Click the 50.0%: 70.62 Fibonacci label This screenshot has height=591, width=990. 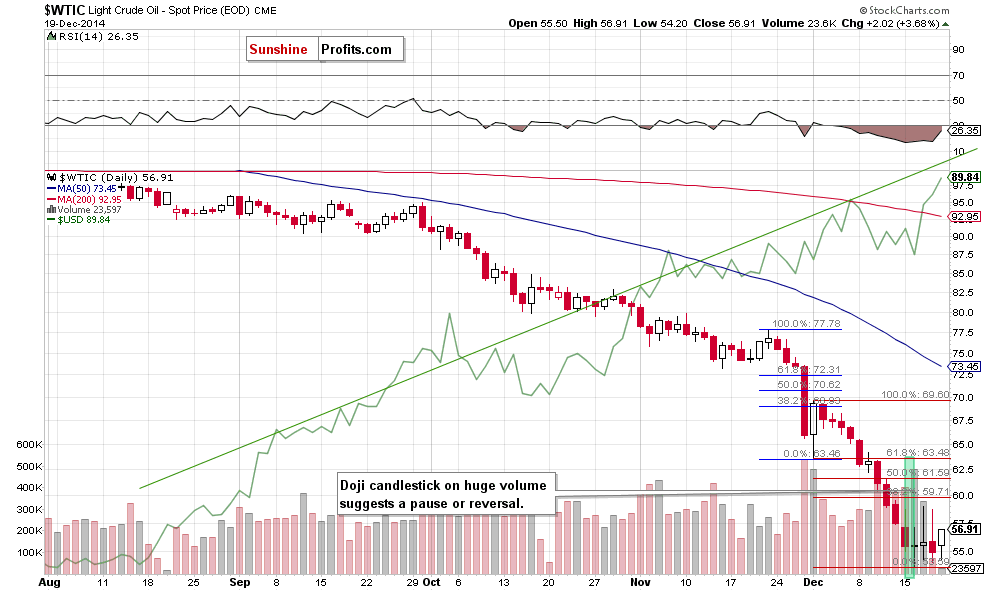pos(809,385)
